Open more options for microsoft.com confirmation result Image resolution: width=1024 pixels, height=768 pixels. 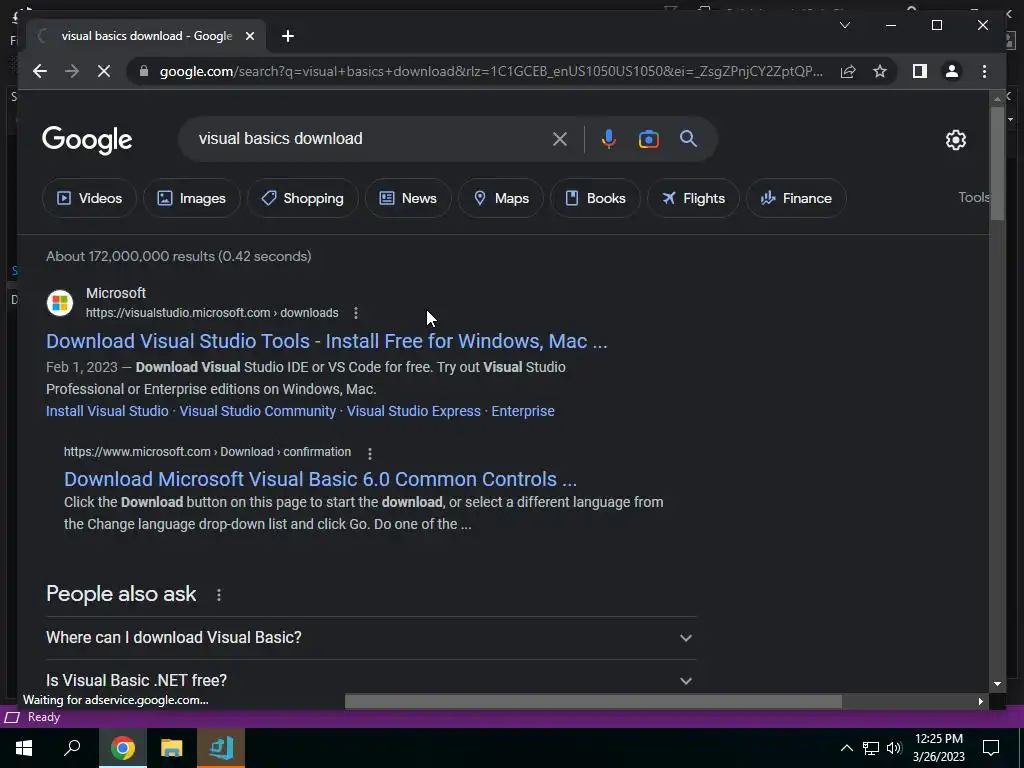click(x=370, y=453)
